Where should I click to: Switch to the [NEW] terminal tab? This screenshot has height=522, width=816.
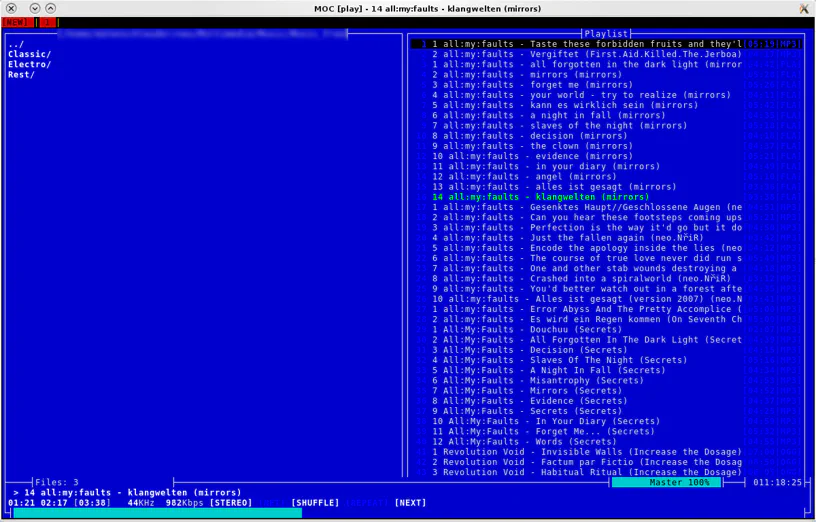click(x=16, y=22)
